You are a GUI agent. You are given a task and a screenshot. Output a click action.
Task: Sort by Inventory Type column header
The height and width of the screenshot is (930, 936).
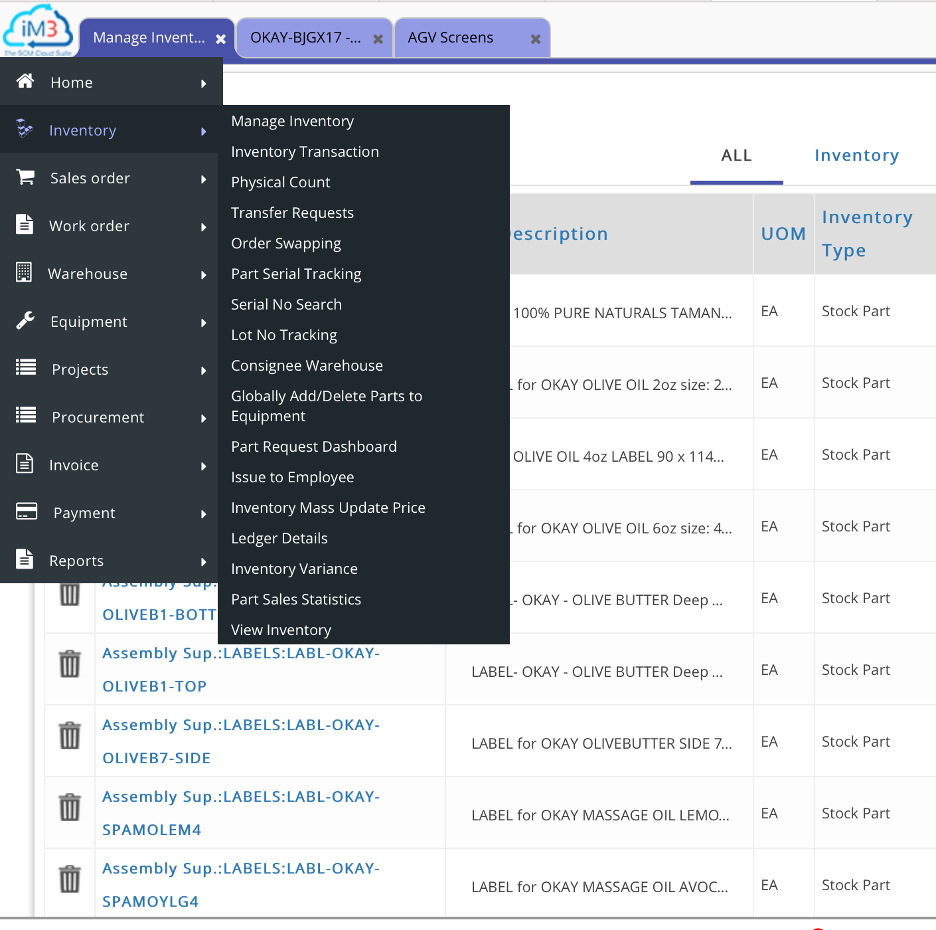click(x=867, y=234)
